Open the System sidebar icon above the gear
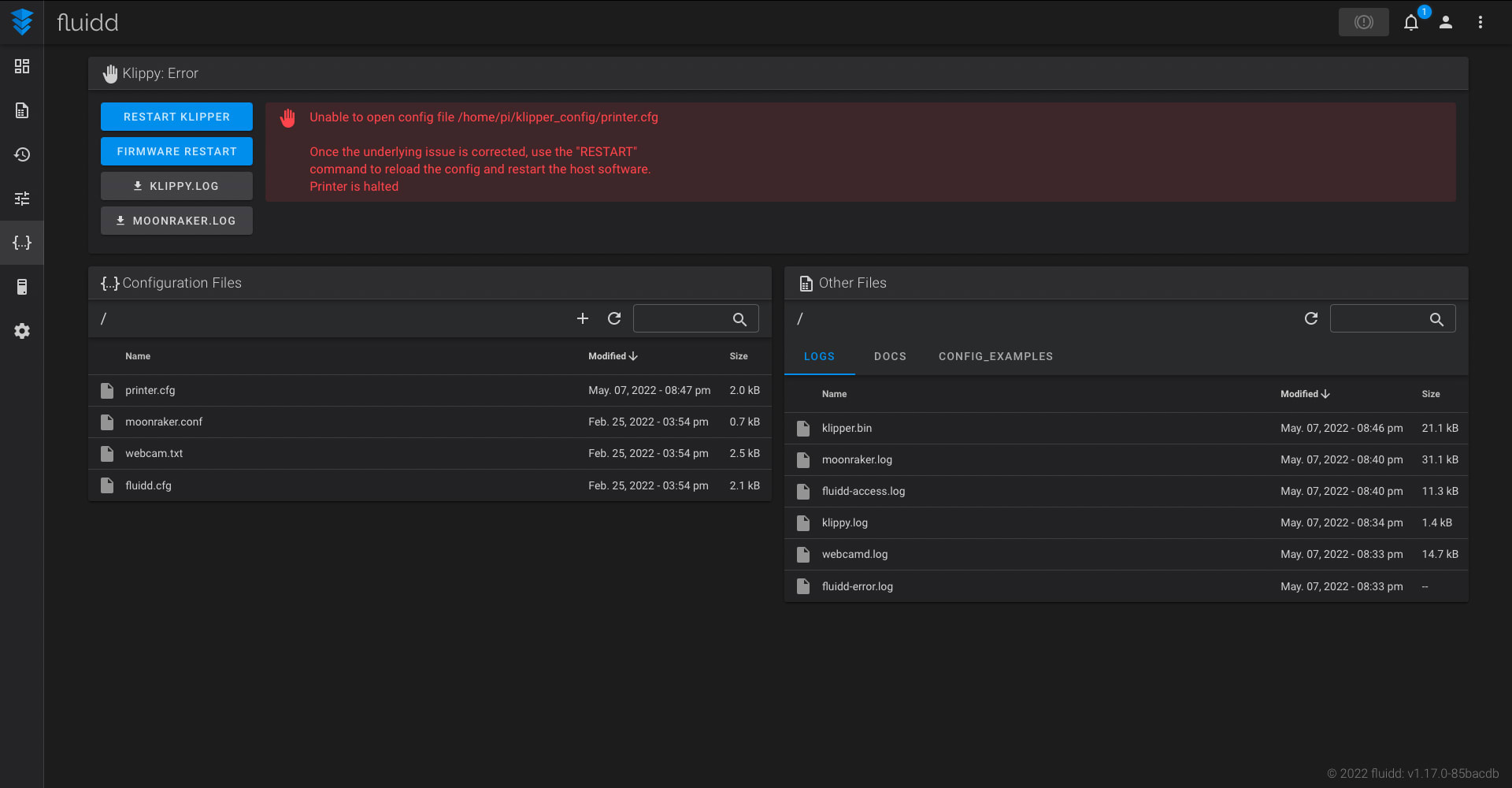1512x788 pixels. coord(22,287)
